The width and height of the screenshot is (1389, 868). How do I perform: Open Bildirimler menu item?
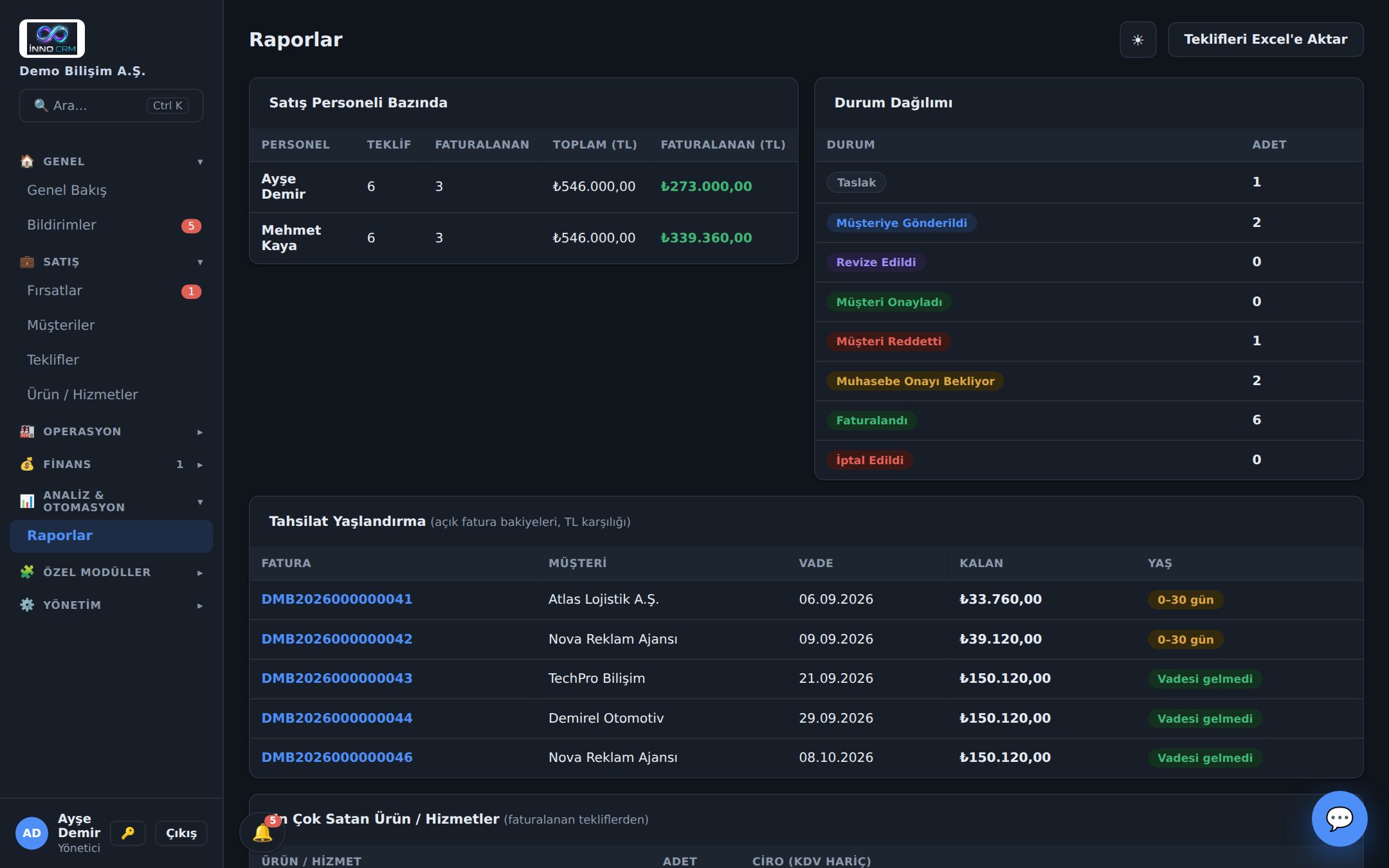point(111,225)
